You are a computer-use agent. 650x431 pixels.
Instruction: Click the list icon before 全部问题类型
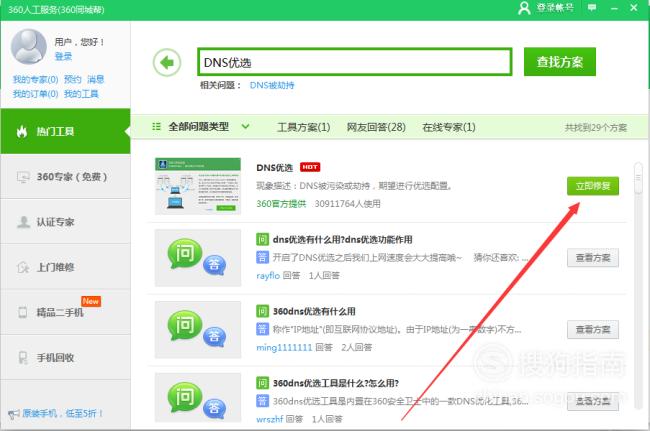click(x=156, y=126)
